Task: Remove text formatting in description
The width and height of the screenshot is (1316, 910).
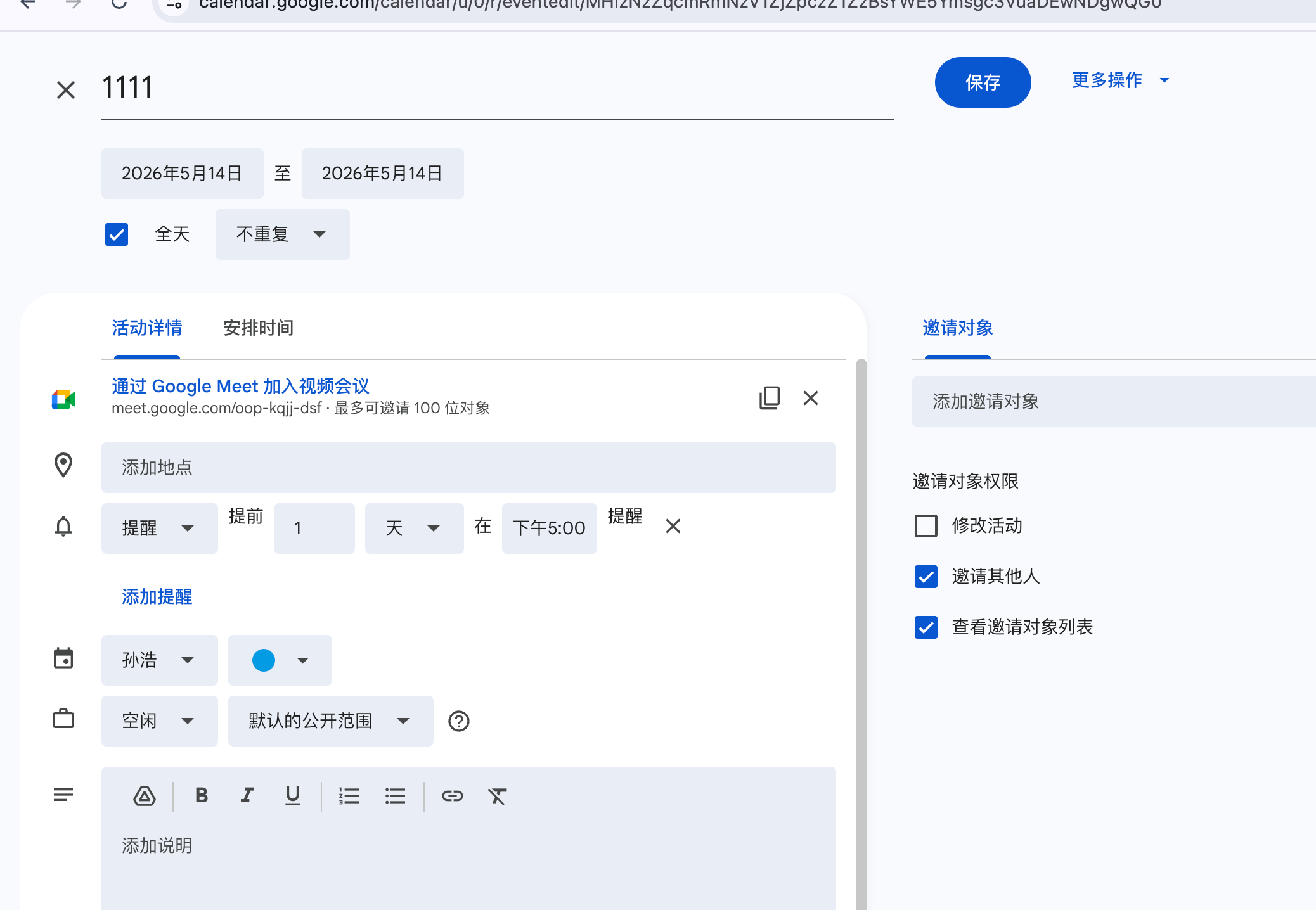Action: point(498,796)
